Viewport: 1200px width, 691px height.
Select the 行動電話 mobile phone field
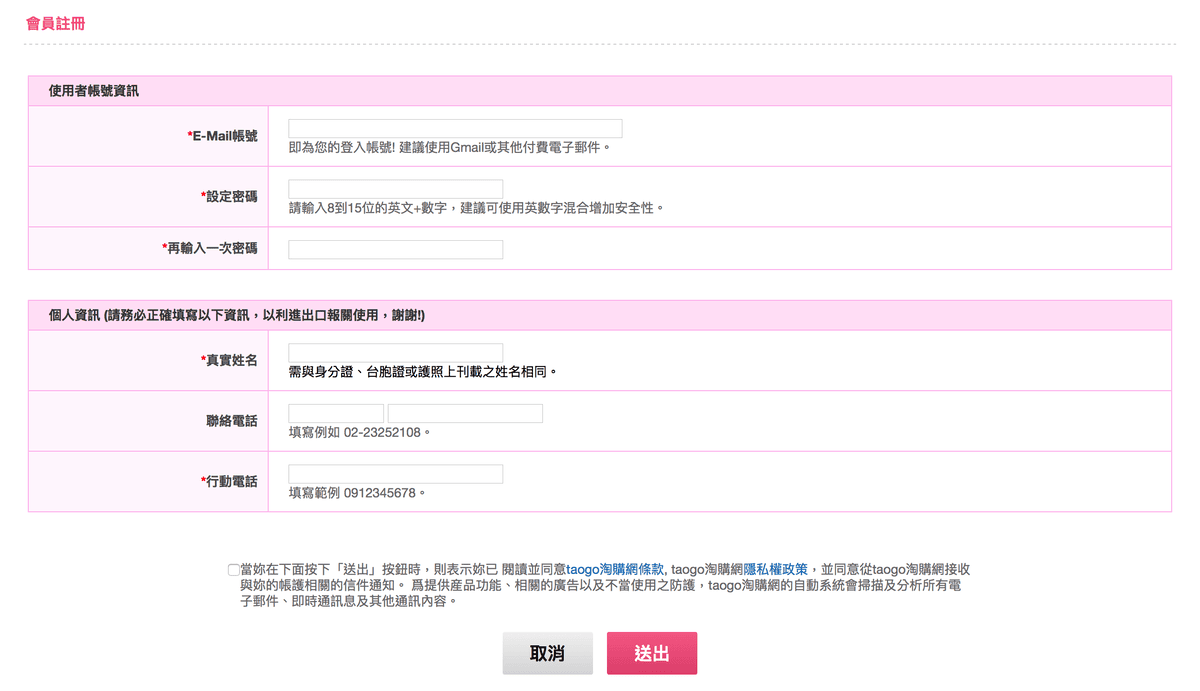coord(395,474)
